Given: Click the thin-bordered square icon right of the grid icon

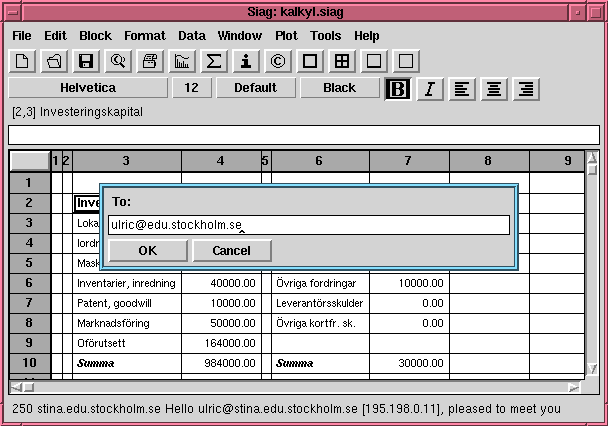Looking at the screenshot, I should (x=374, y=61).
